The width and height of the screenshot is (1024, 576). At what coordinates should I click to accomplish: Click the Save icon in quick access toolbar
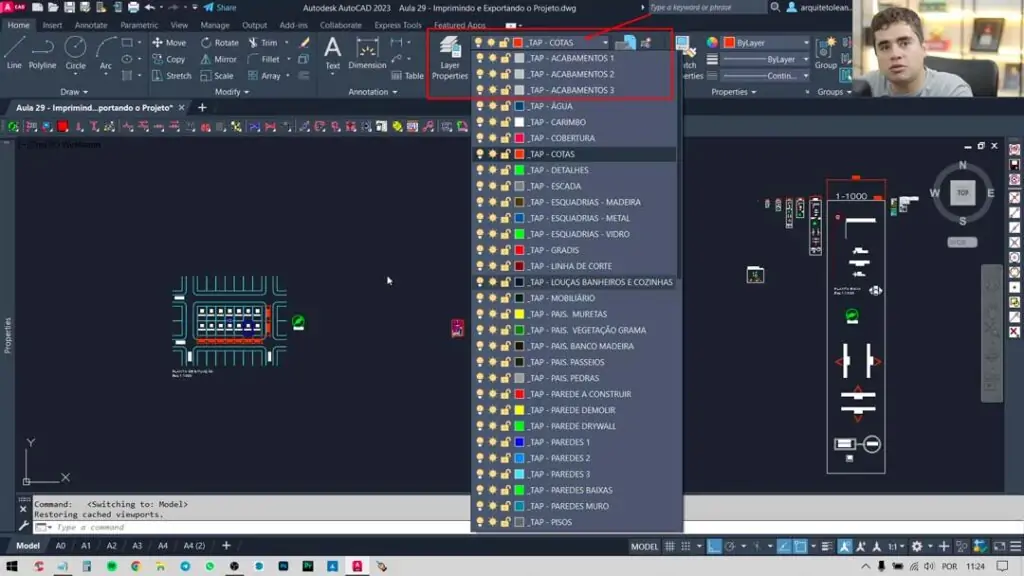69,7
